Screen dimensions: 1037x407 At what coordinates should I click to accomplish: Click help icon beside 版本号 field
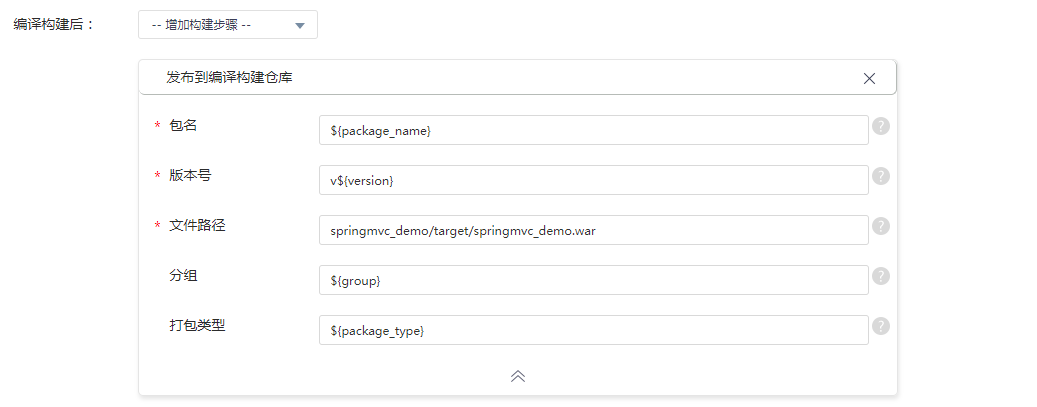[x=881, y=176]
